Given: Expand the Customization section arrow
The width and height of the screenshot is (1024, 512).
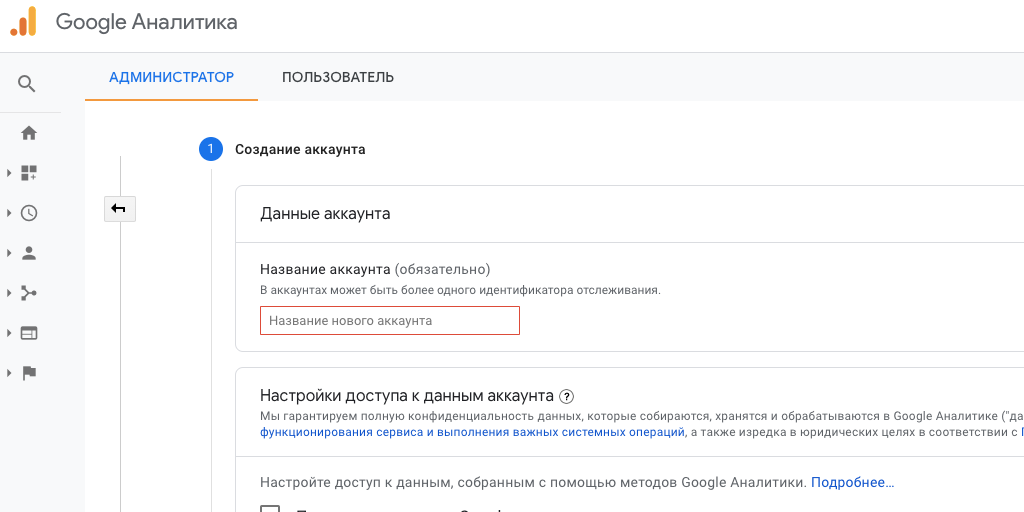Looking at the screenshot, I should 9,173.
